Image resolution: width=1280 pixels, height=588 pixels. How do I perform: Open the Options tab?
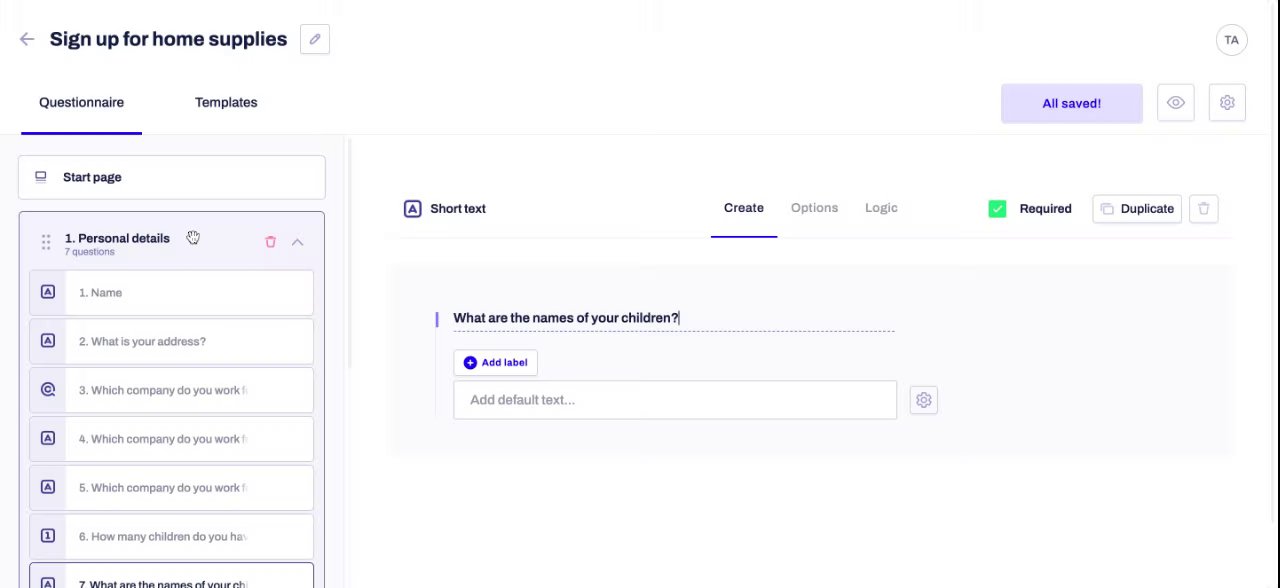[814, 208]
